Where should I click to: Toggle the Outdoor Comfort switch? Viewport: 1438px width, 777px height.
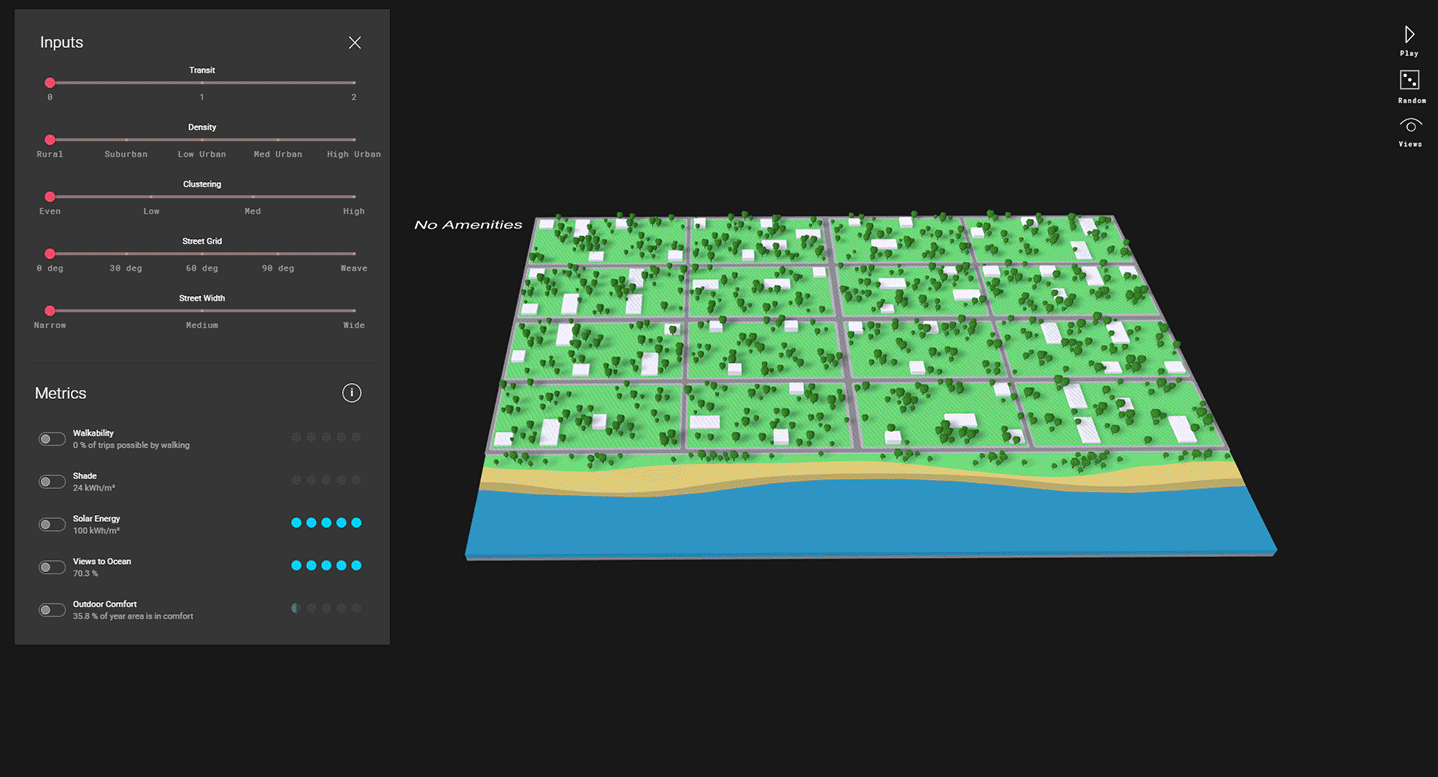tap(52, 610)
